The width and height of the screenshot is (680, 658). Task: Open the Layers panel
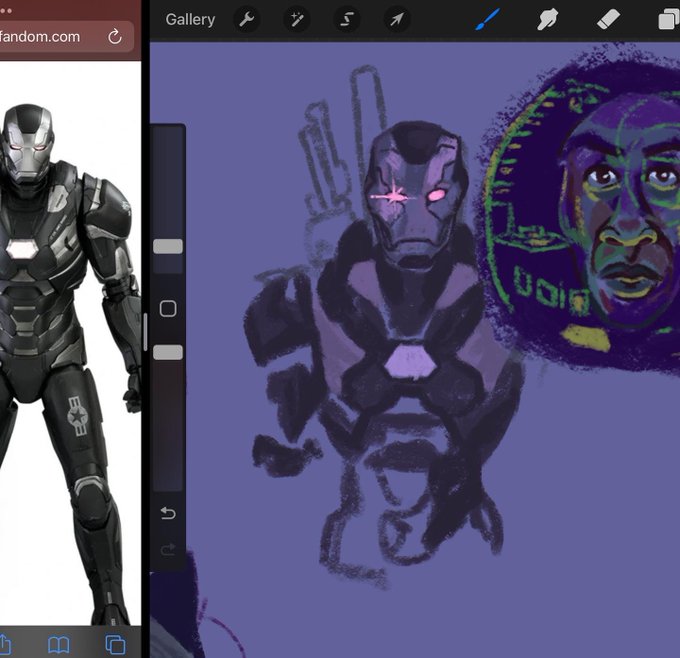[x=668, y=20]
